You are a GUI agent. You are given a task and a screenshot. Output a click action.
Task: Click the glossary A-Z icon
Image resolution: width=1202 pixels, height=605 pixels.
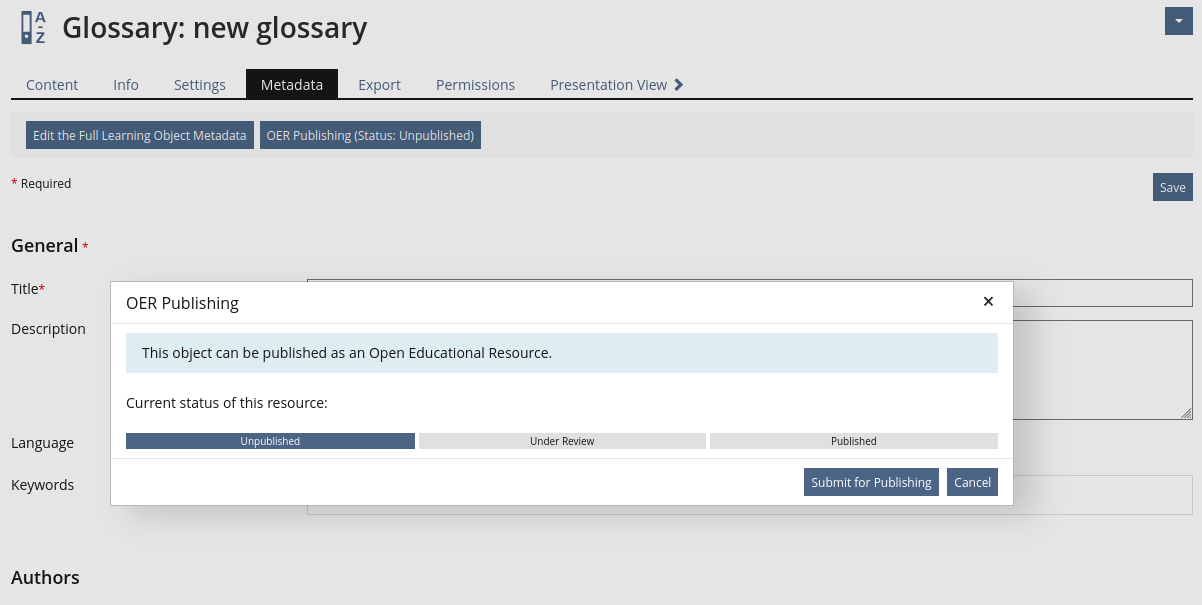[x=33, y=27]
